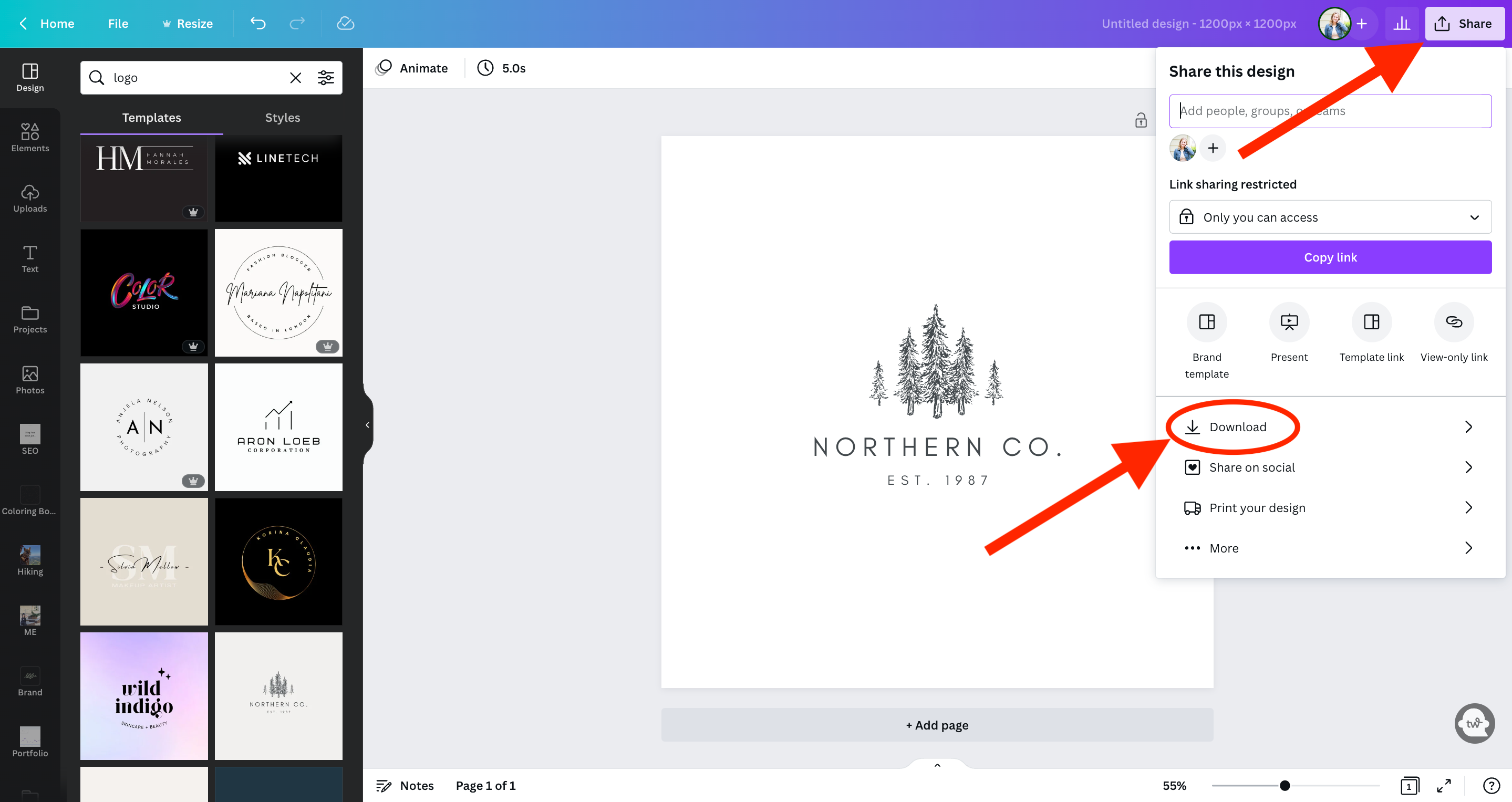Viewport: 1512px width, 802px height.
Task: Click the Northern Co logo thumbnail
Action: pos(278,696)
